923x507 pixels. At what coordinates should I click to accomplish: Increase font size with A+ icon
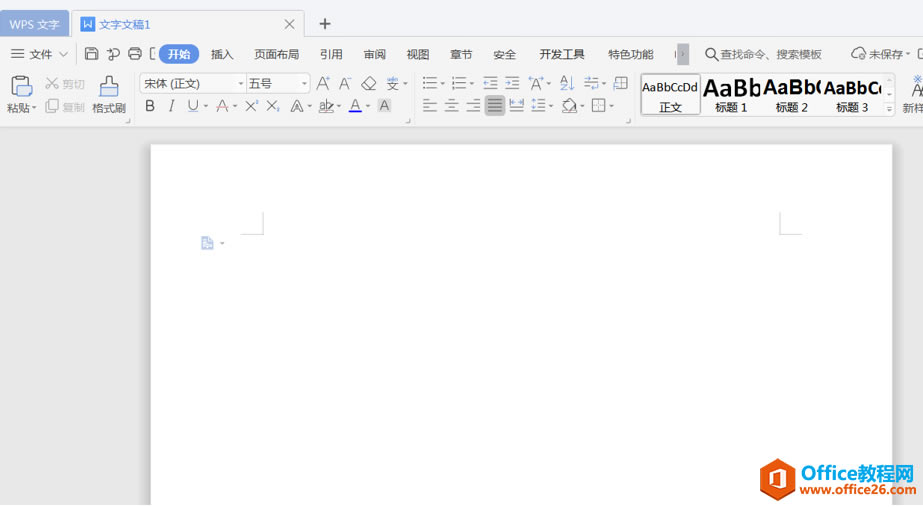(x=323, y=84)
